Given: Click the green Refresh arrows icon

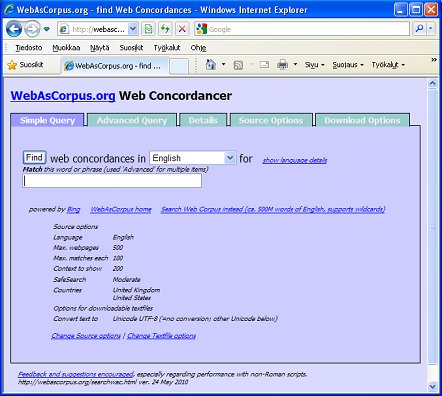Looking at the screenshot, I should [165, 29].
